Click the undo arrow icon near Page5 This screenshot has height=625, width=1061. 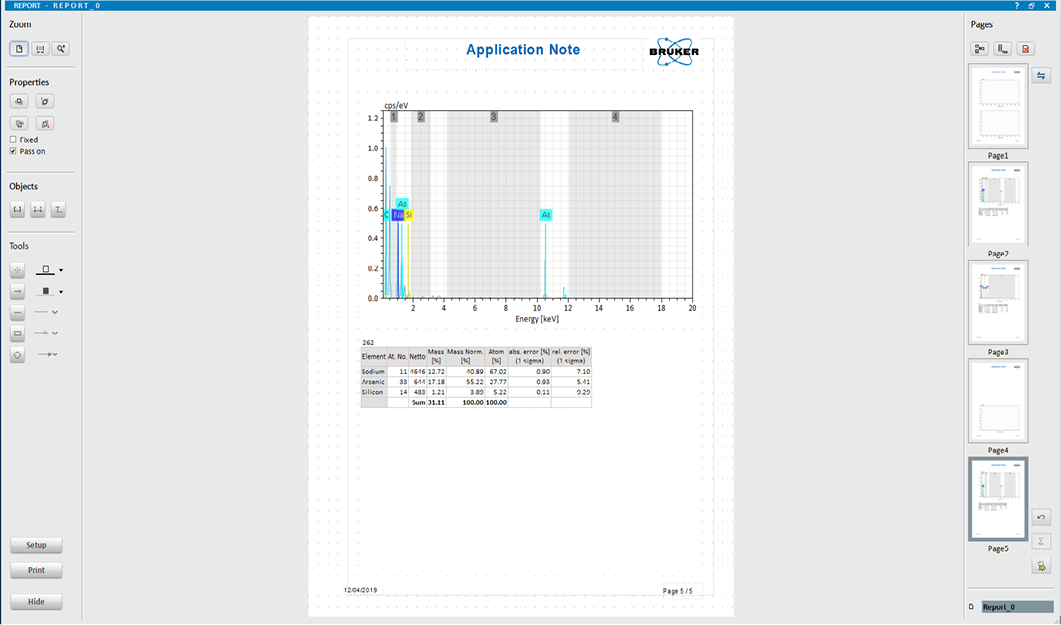(x=1041, y=517)
